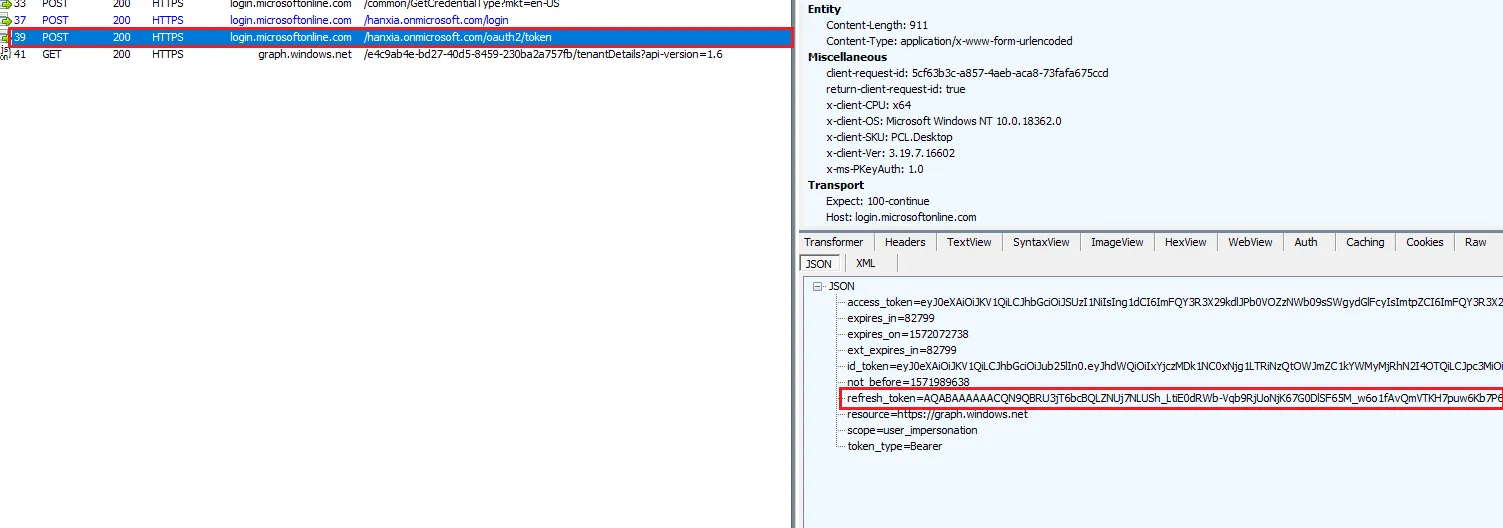
Task: Select session 41 GET graph.windows.net row
Action: [x=396, y=54]
